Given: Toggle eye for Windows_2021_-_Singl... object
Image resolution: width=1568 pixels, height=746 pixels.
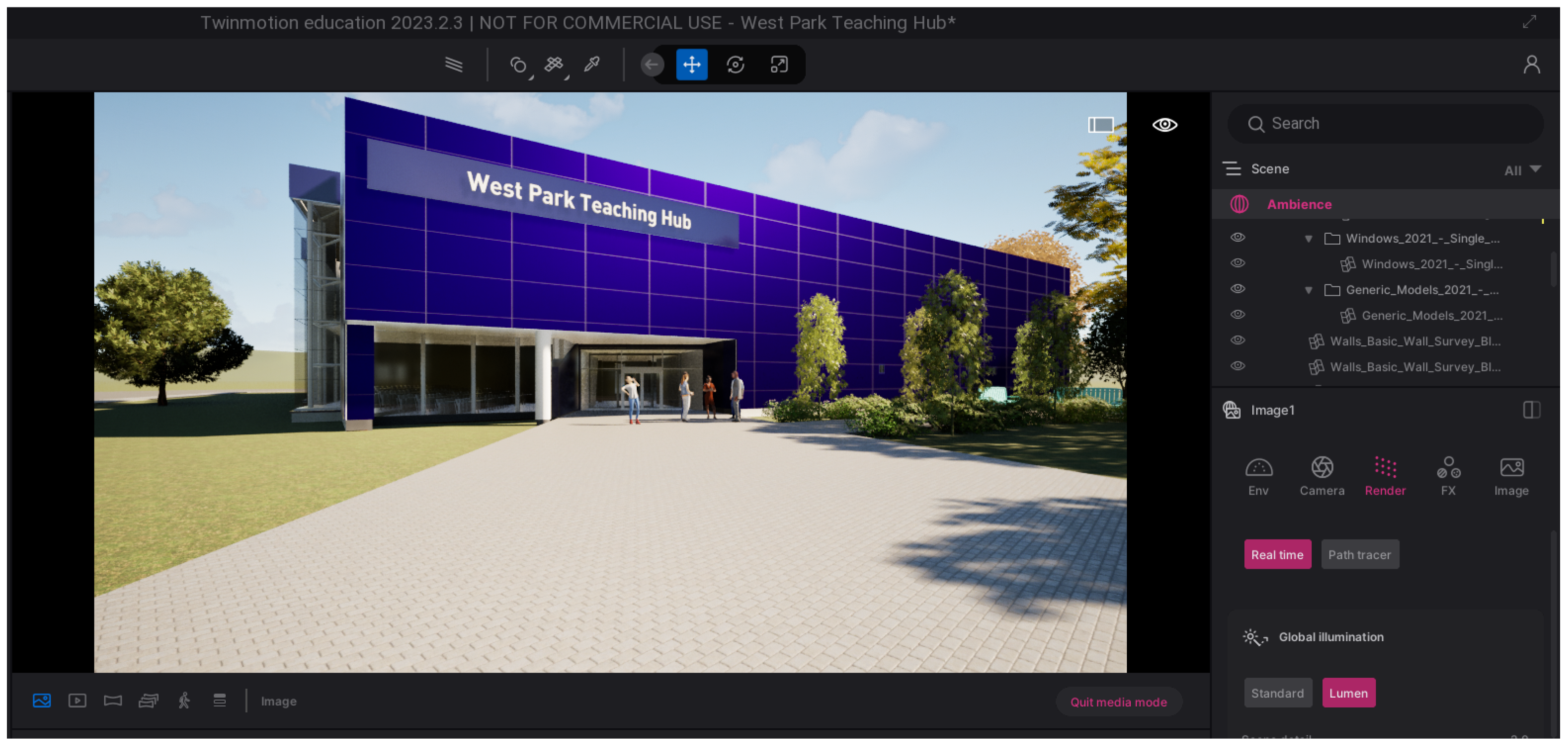Looking at the screenshot, I should coord(1238,263).
